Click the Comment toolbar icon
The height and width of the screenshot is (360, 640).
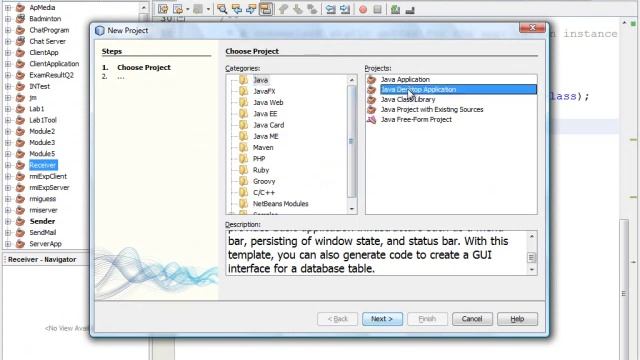(395, 9)
